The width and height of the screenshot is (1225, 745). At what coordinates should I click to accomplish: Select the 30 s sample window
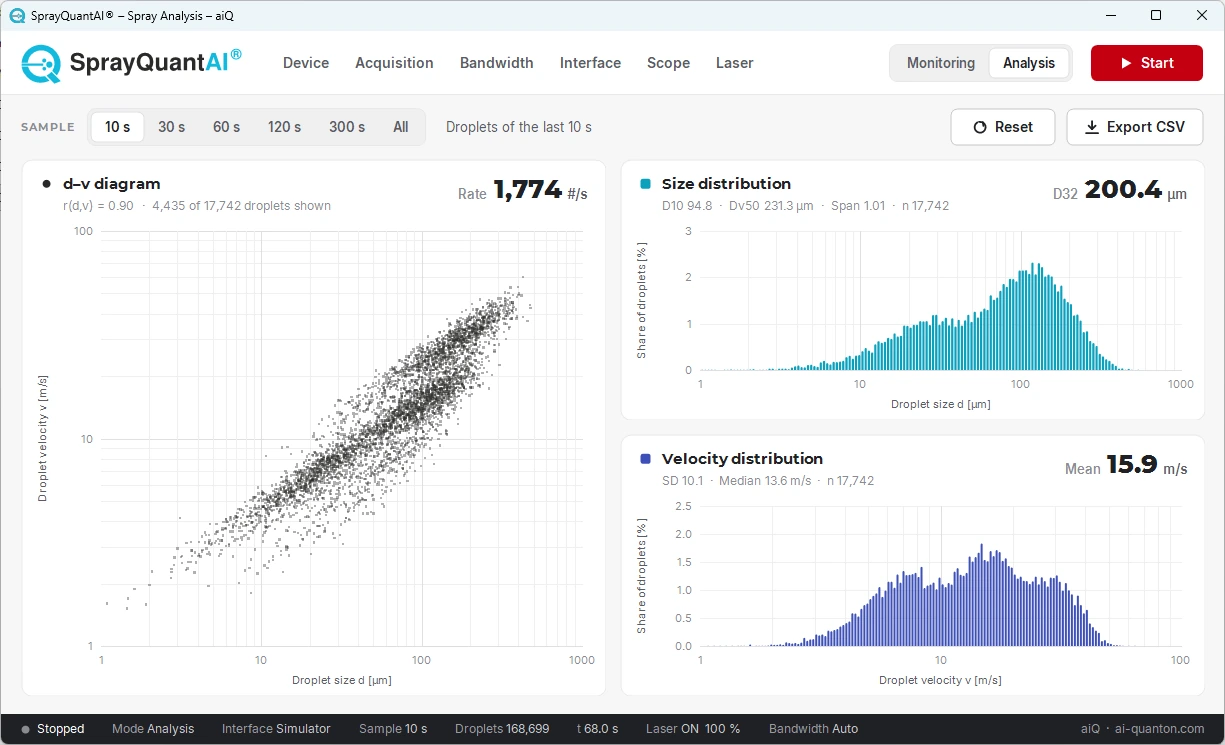[172, 127]
